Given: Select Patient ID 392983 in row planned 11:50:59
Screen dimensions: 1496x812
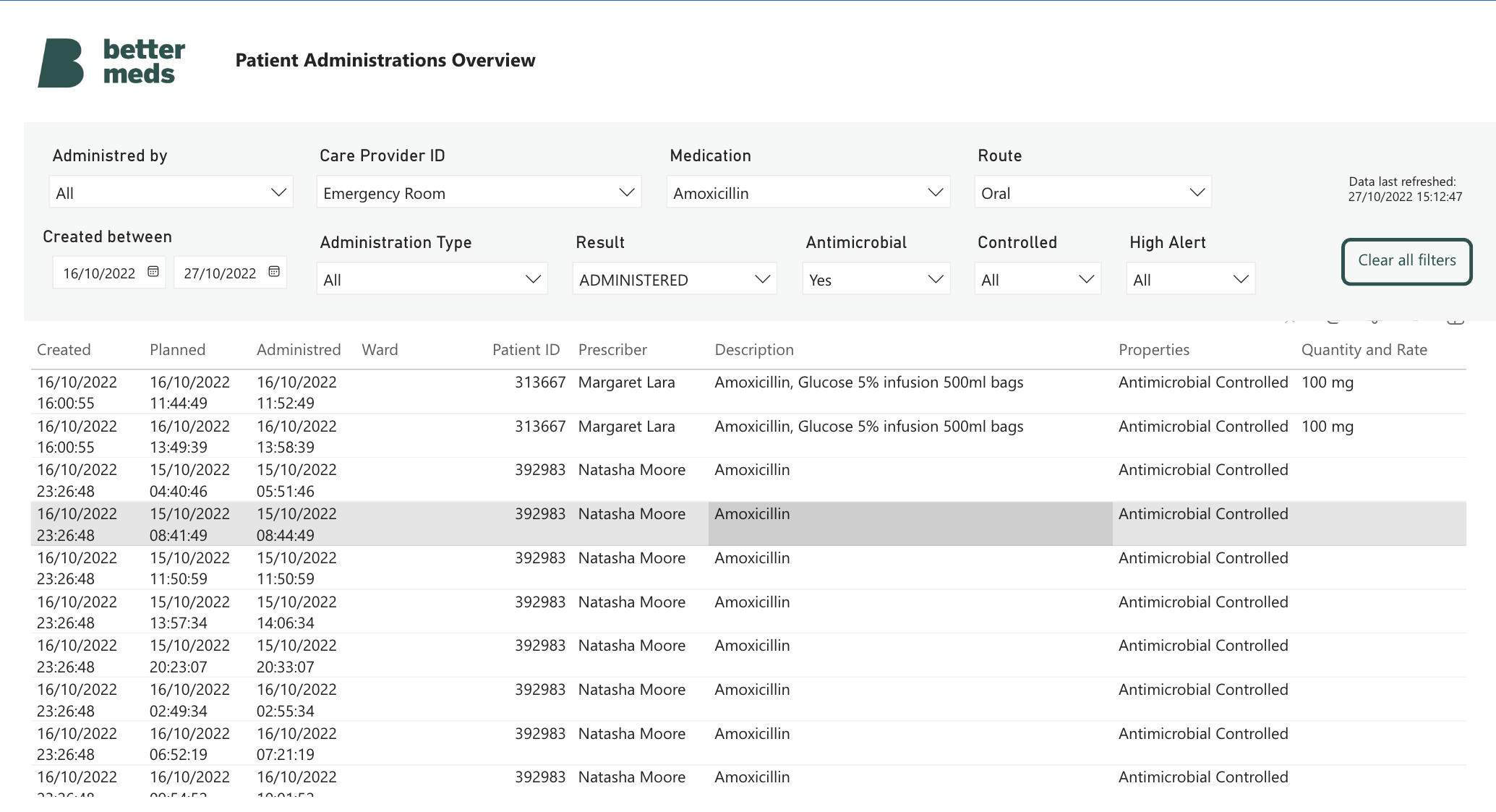Looking at the screenshot, I should pos(540,558).
